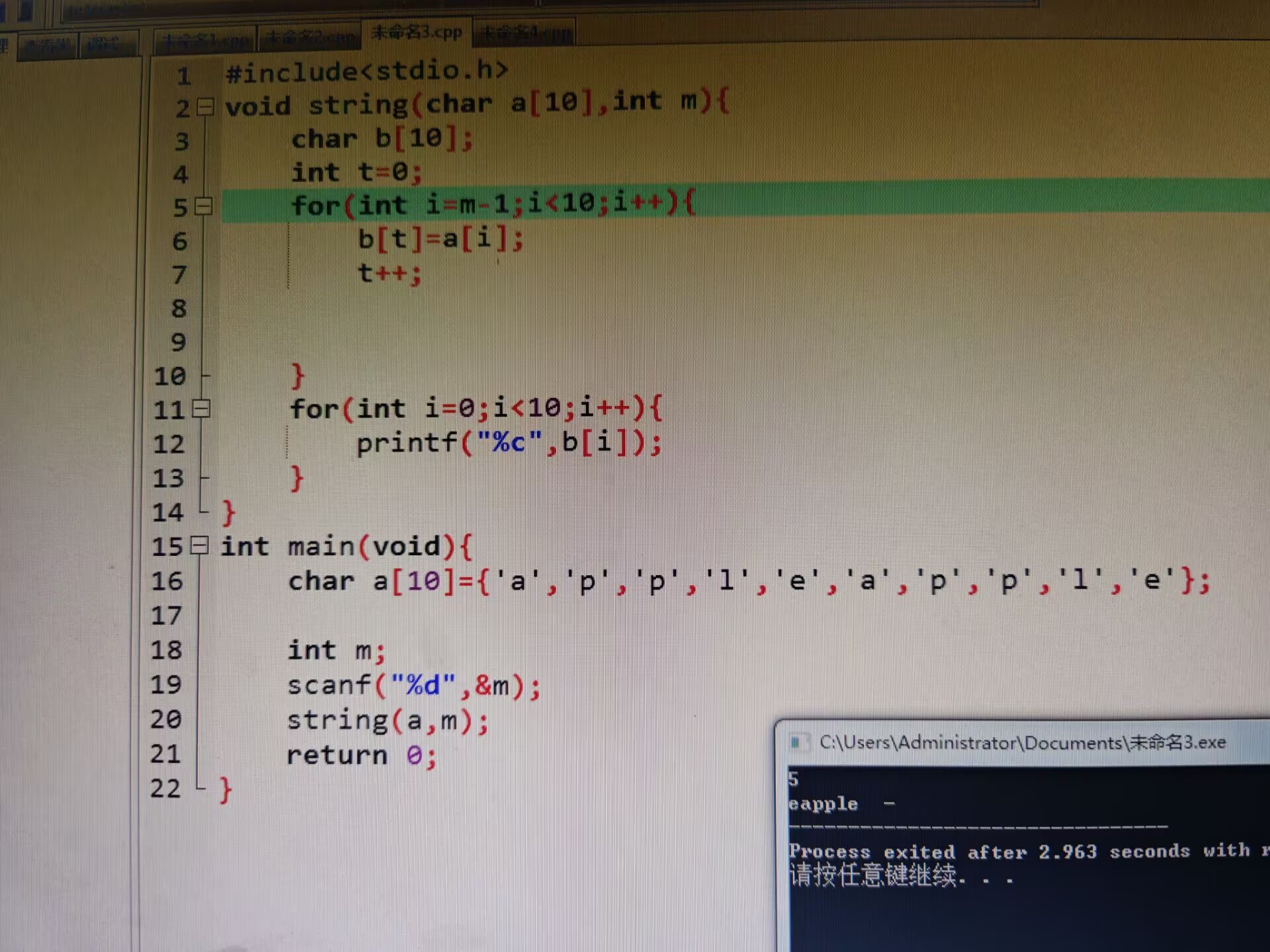
Task: Click the return 0 statement
Action: pos(361,755)
